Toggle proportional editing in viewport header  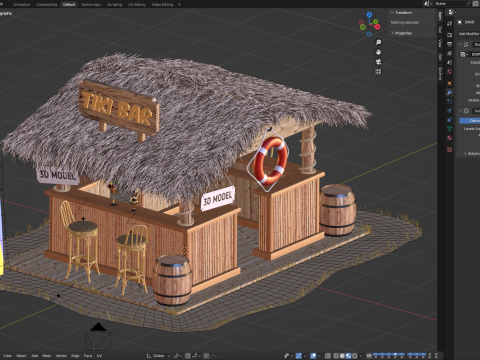tap(206, 356)
